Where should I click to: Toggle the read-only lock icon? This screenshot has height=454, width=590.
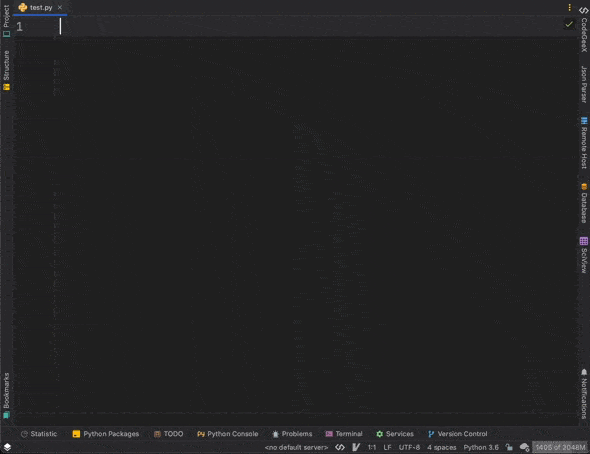click(x=509, y=447)
